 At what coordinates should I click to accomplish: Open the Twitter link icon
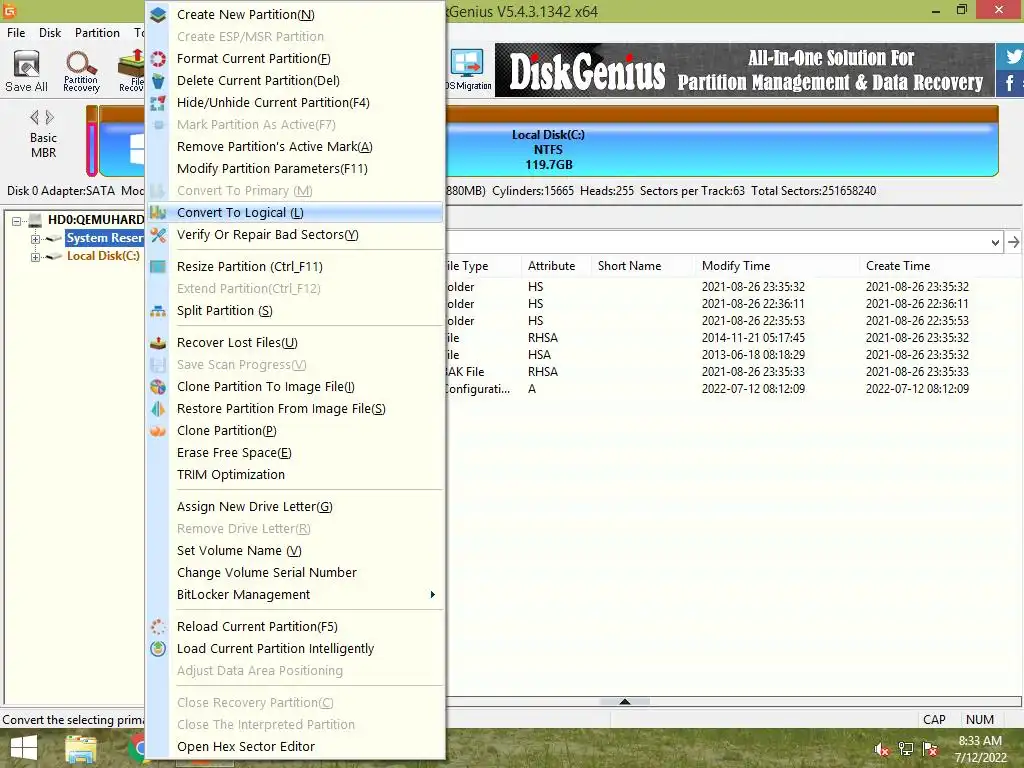click(1012, 56)
